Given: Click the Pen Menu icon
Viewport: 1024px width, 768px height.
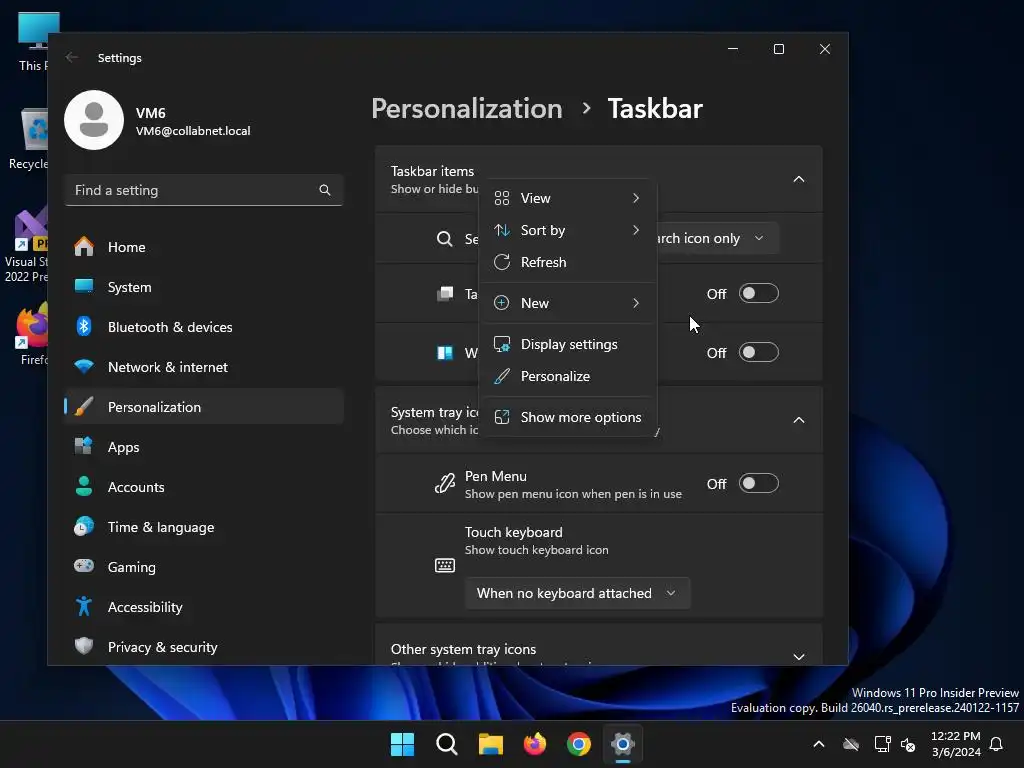Looking at the screenshot, I should [445, 483].
